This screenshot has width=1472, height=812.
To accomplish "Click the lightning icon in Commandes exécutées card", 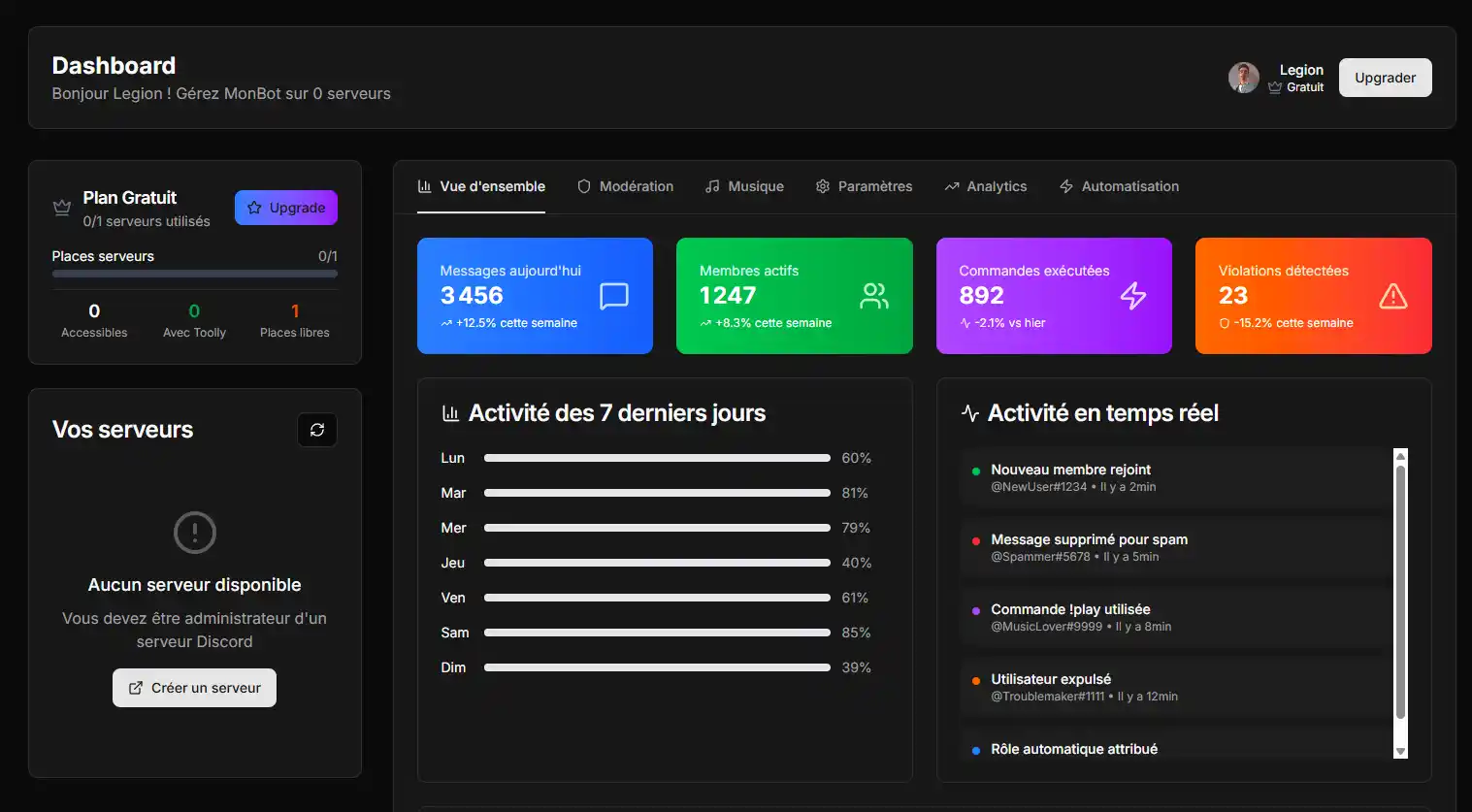I will 1133,296.
